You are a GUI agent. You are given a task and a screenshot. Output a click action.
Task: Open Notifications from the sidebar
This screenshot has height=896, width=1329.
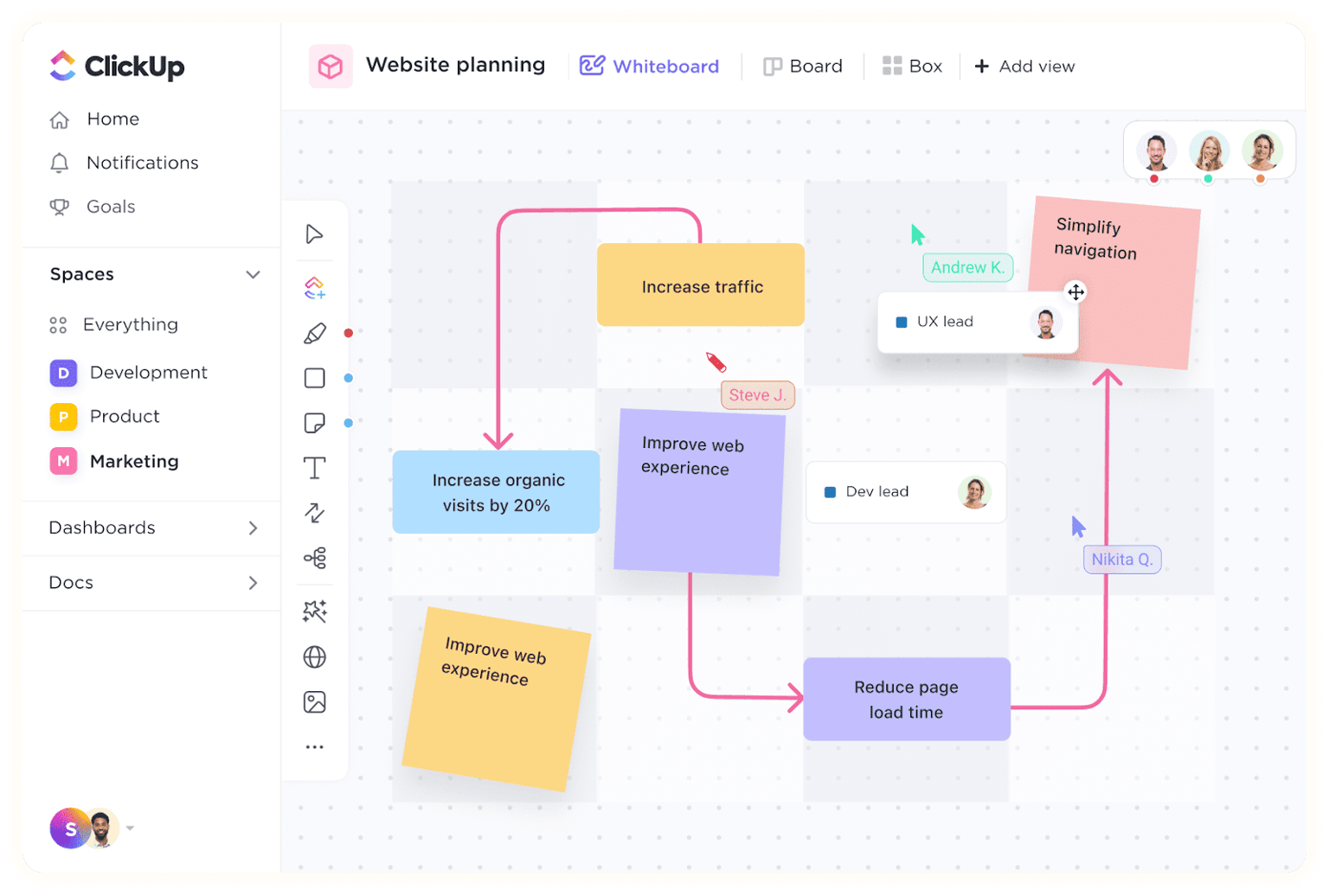tap(141, 163)
